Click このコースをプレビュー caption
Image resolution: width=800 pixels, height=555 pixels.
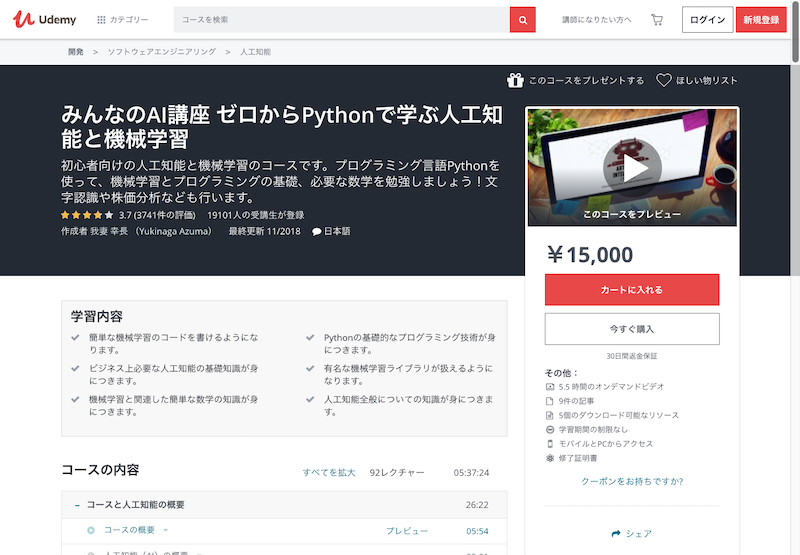632,214
